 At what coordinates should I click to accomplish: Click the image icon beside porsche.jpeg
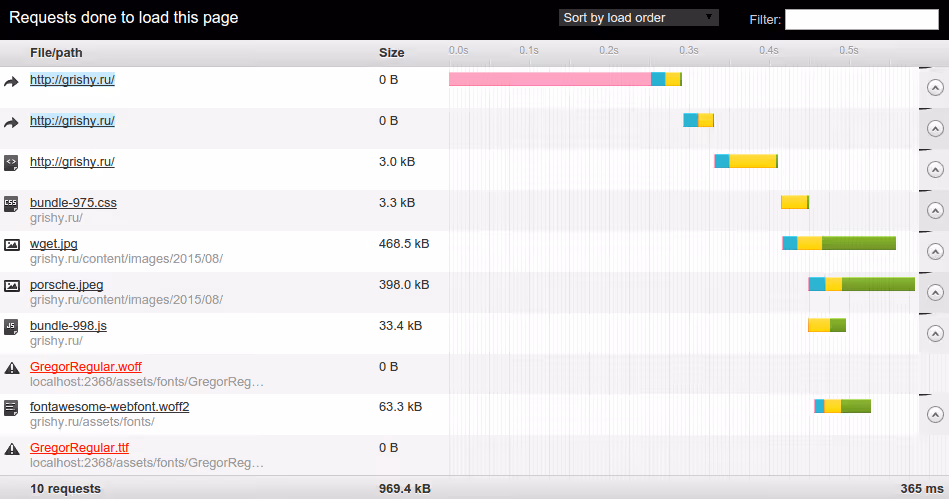coord(12,285)
